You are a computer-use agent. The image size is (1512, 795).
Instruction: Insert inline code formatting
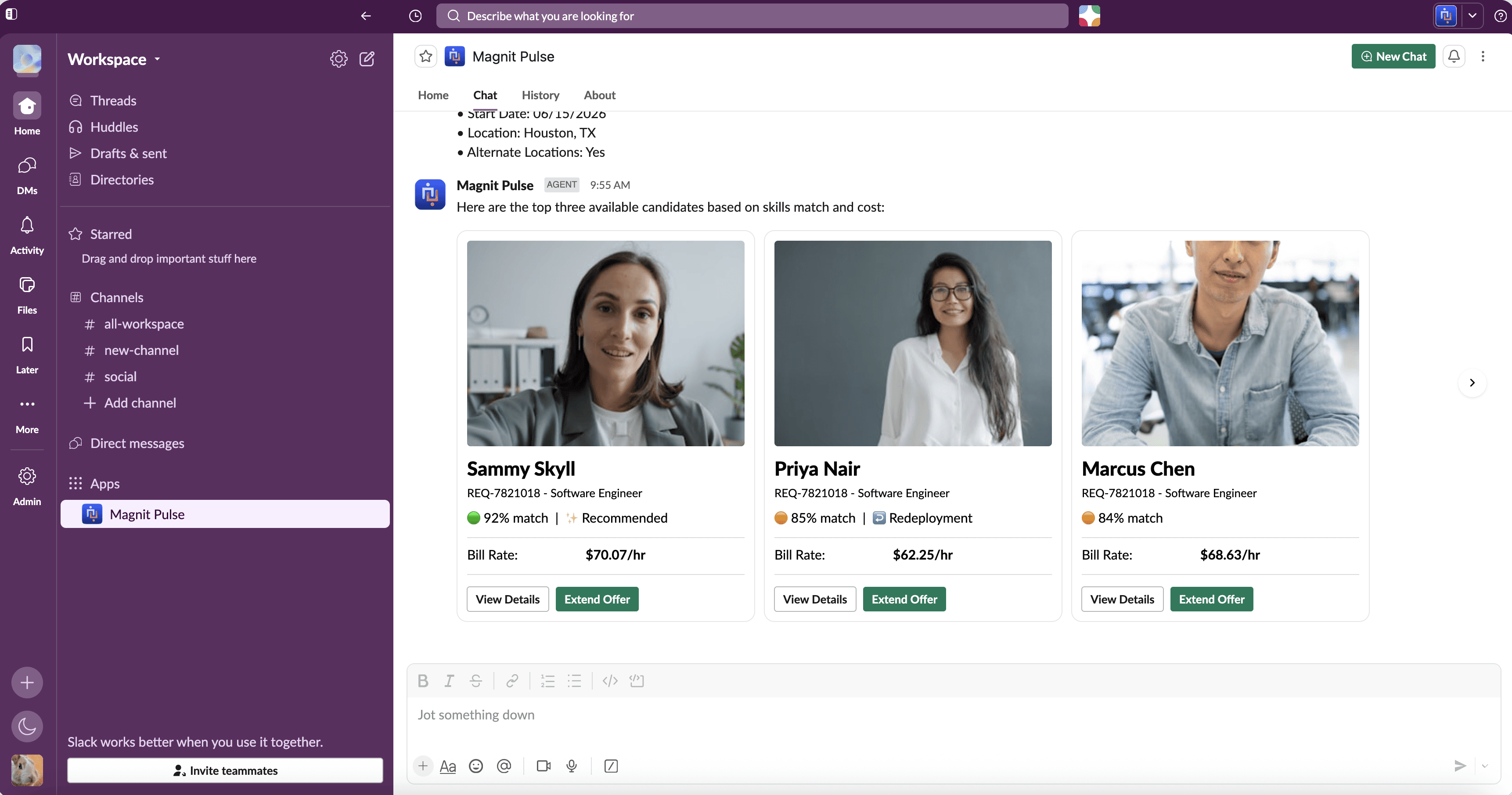tap(610, 680)
